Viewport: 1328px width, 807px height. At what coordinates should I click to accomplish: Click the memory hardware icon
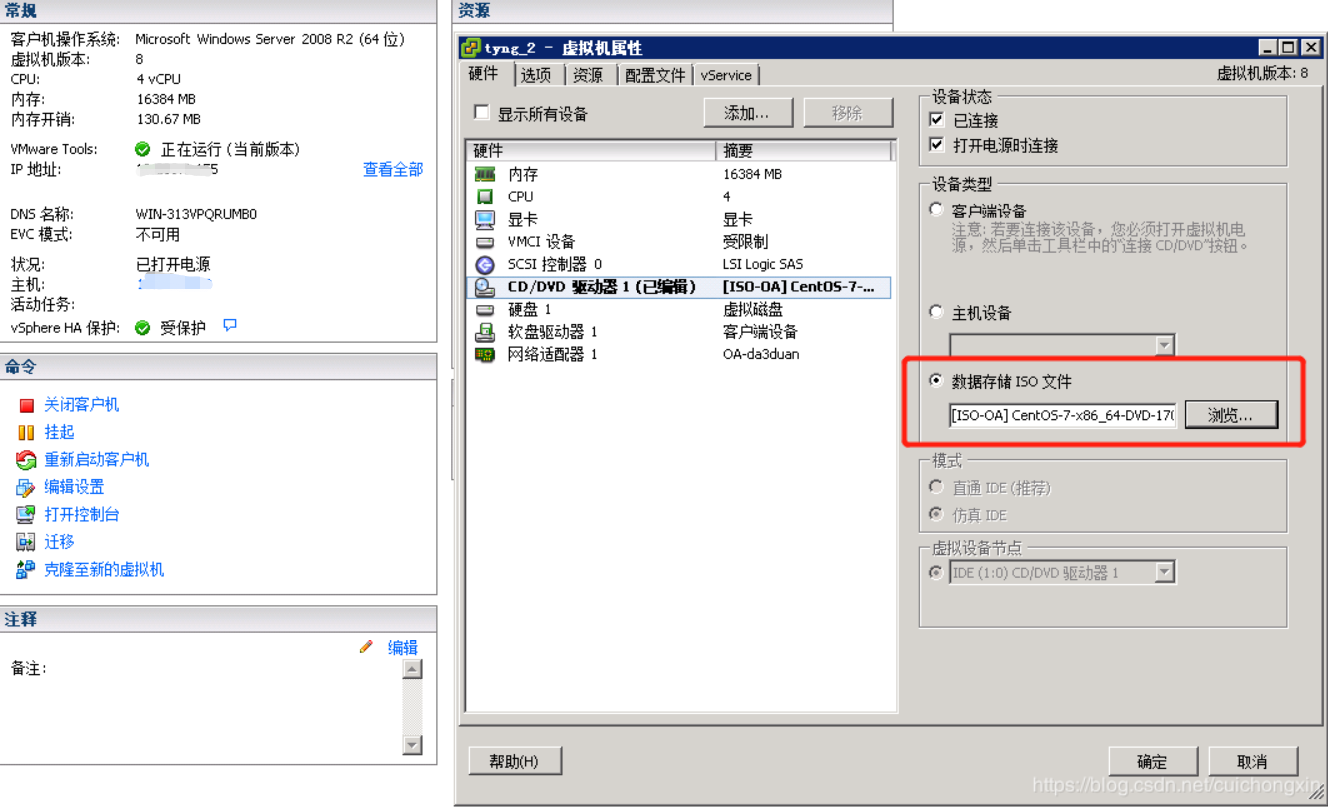485,174
